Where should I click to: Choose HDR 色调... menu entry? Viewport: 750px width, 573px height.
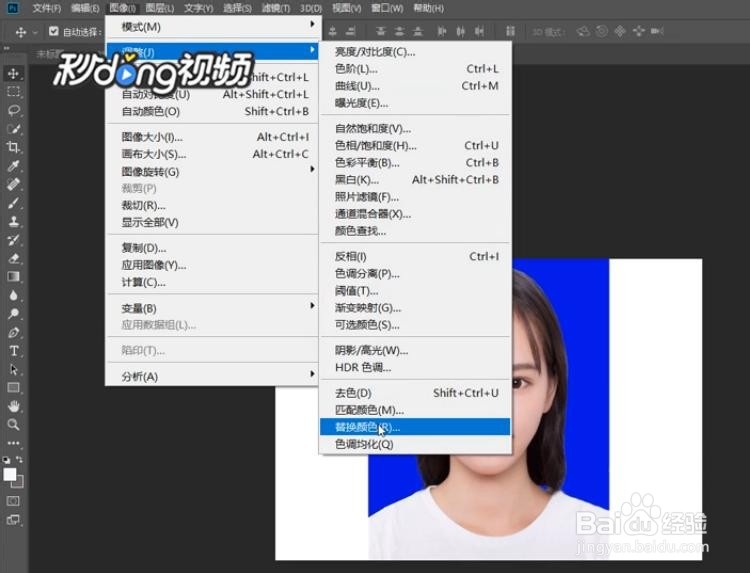pyautogui.click(x=415, y=367)
